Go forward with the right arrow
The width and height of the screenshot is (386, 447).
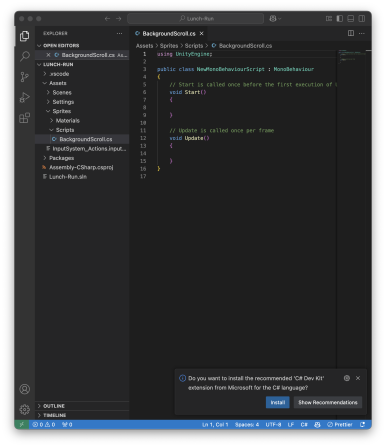pyautogui.click(x=119, y=19)
